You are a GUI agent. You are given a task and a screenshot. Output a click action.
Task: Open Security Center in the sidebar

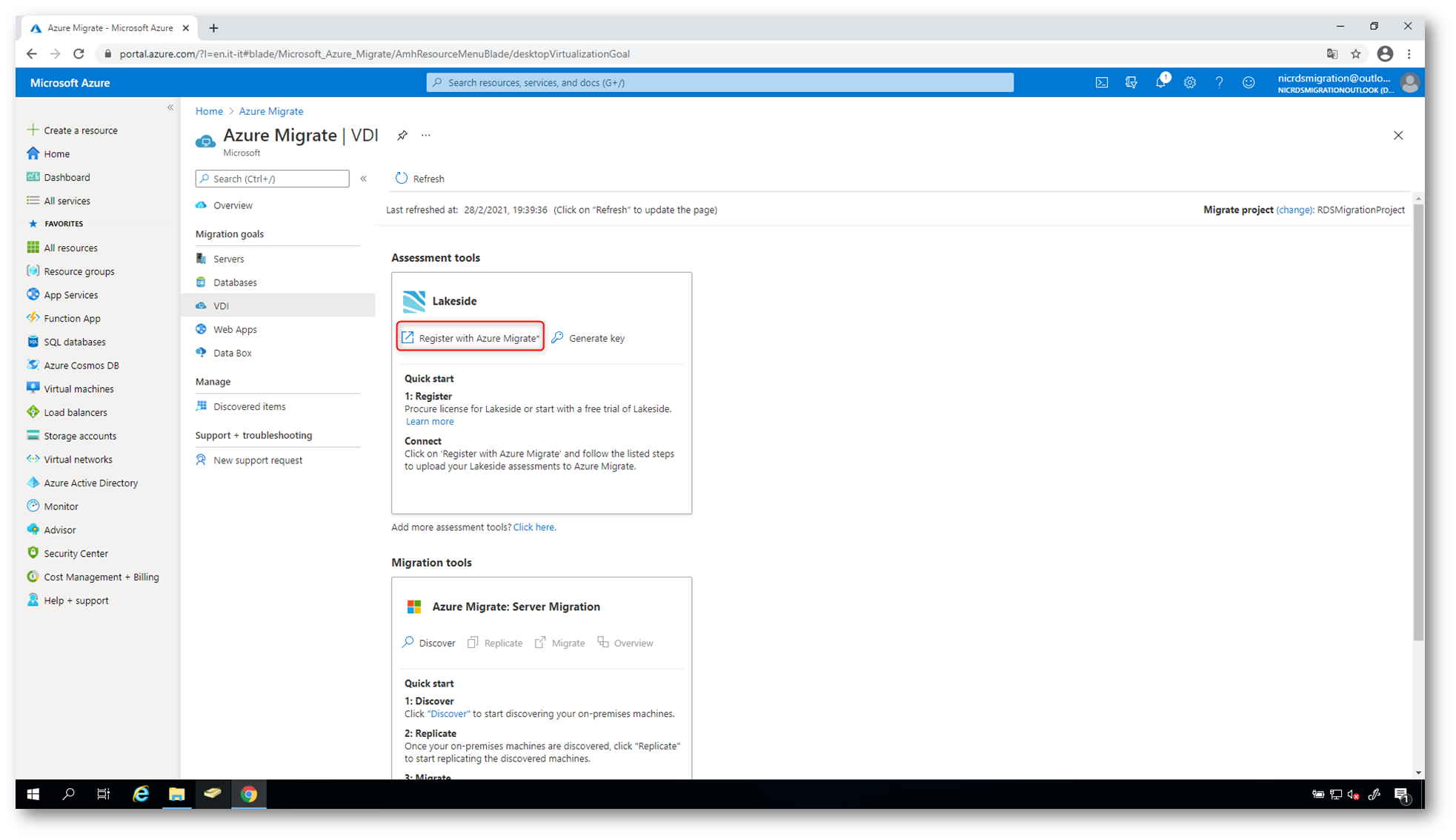(67, 554)
